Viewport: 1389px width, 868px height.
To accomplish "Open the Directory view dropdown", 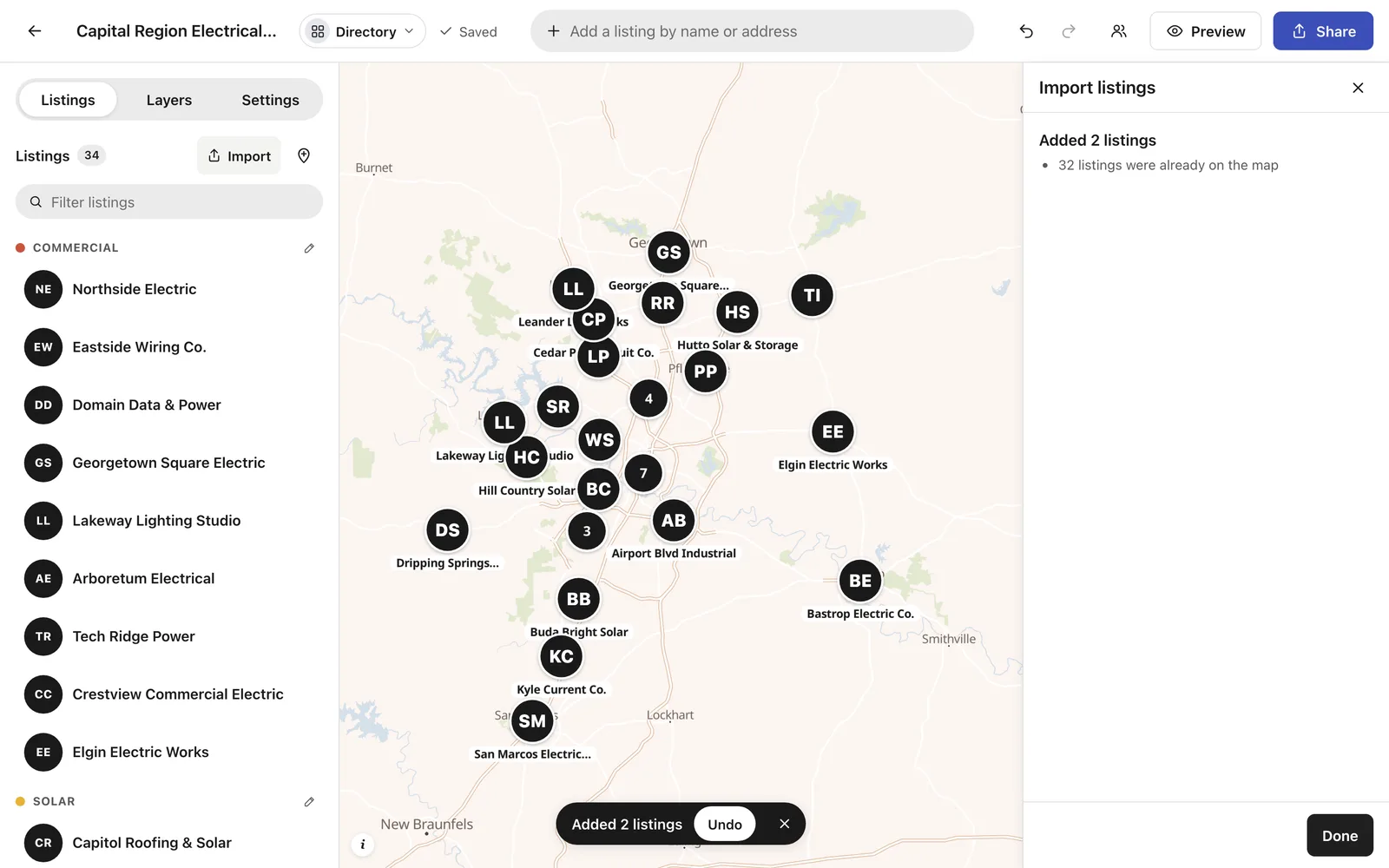I will coord(363,31).
